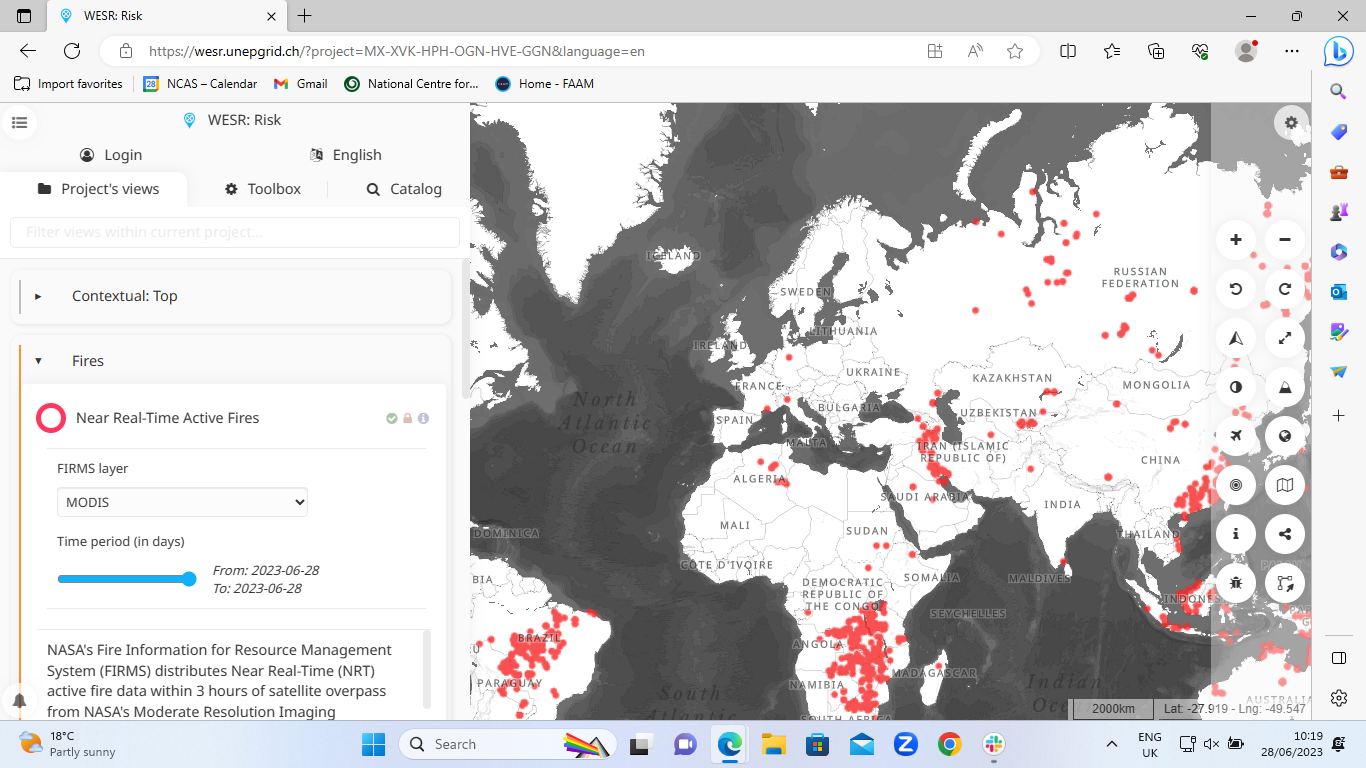Toggle the half-circle contrast map theme button
This screenshot has width=1366, height=768.
[1236, 387]
